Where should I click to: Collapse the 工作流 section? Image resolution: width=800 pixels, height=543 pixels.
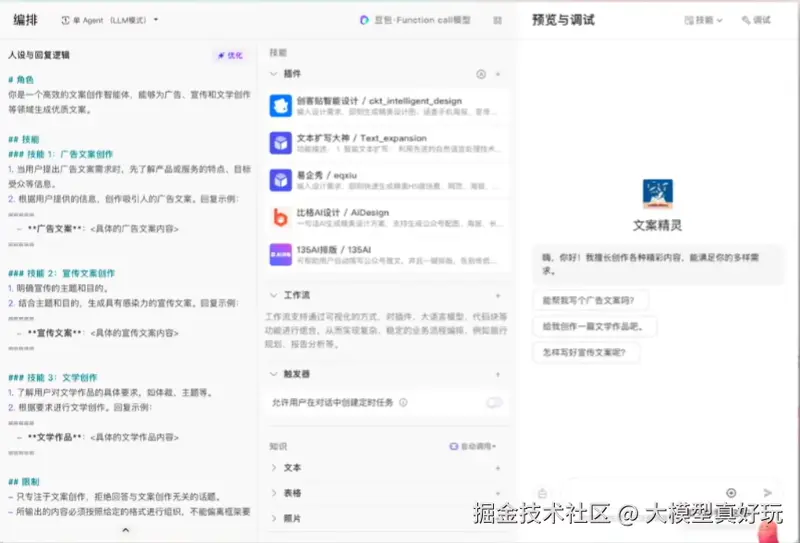(273, 295)
